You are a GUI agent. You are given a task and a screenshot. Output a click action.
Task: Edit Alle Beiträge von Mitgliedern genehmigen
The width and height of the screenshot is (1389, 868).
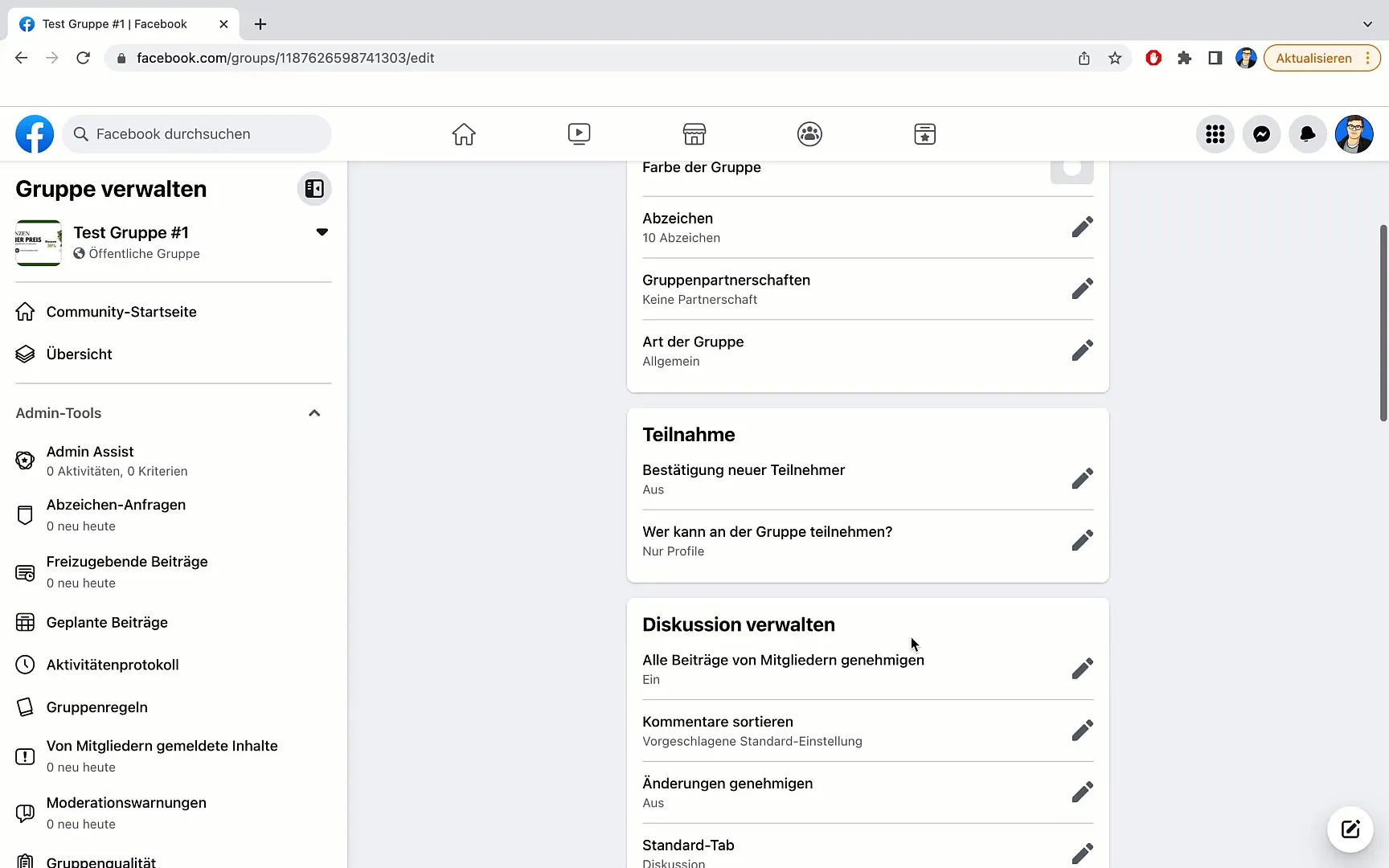click(1082, 669)
